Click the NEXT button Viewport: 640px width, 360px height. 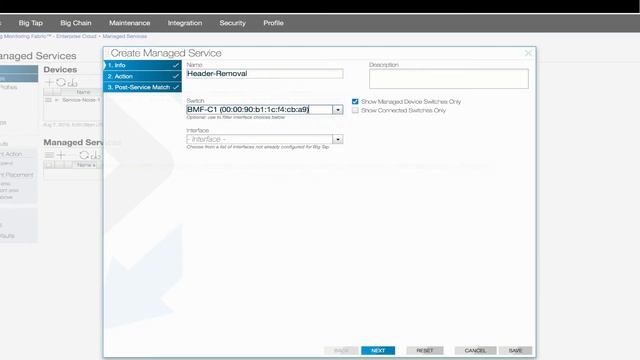[x=378, y=350]
